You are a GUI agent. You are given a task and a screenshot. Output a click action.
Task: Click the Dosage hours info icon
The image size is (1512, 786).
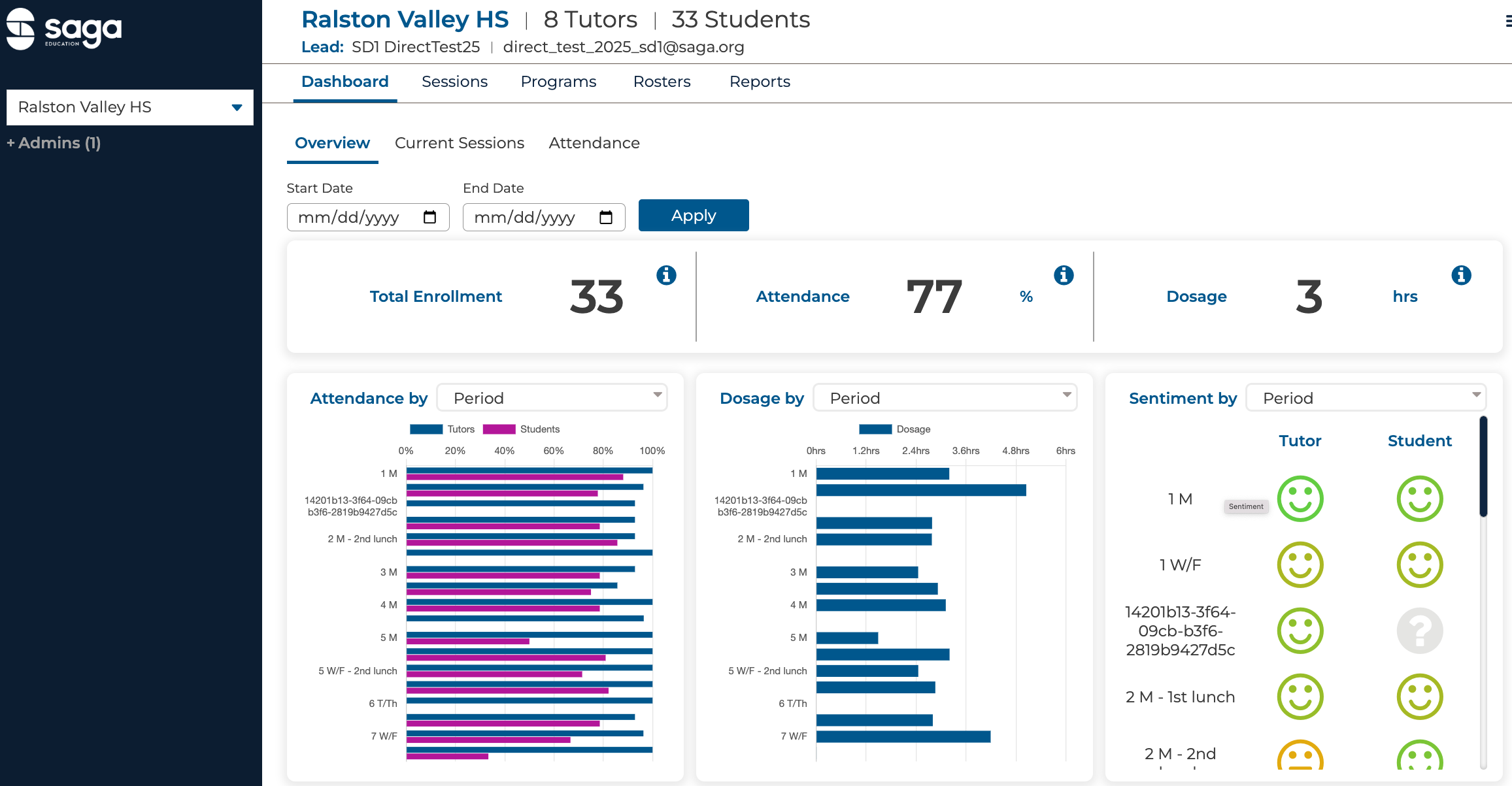1461,275
